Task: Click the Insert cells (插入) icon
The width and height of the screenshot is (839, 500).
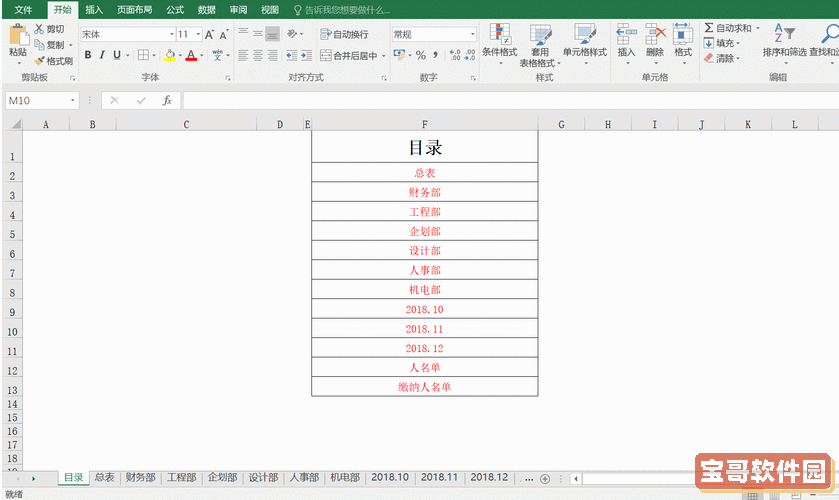Action: 626,34
